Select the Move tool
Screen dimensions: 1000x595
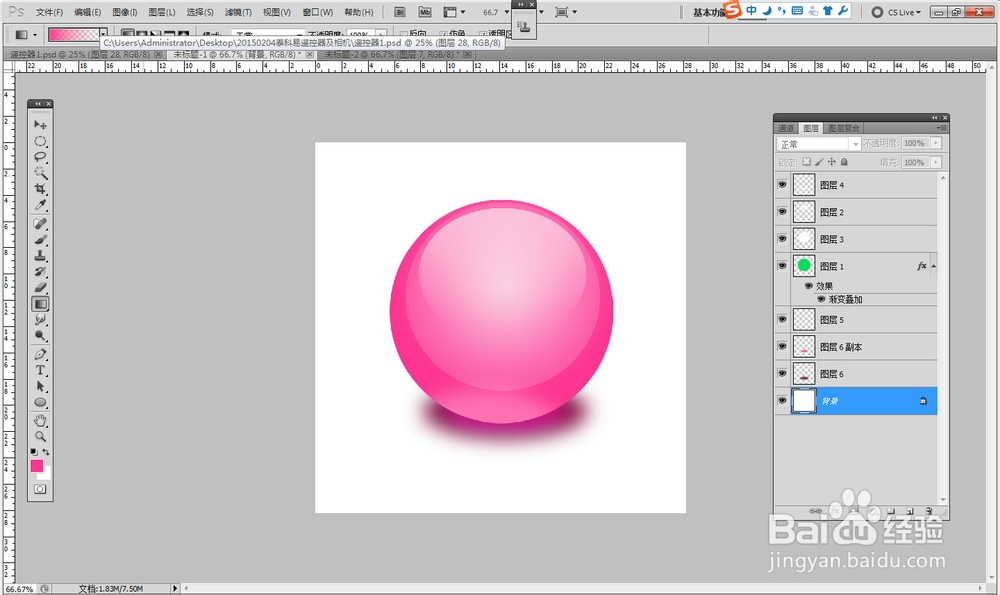click(41, 124)
